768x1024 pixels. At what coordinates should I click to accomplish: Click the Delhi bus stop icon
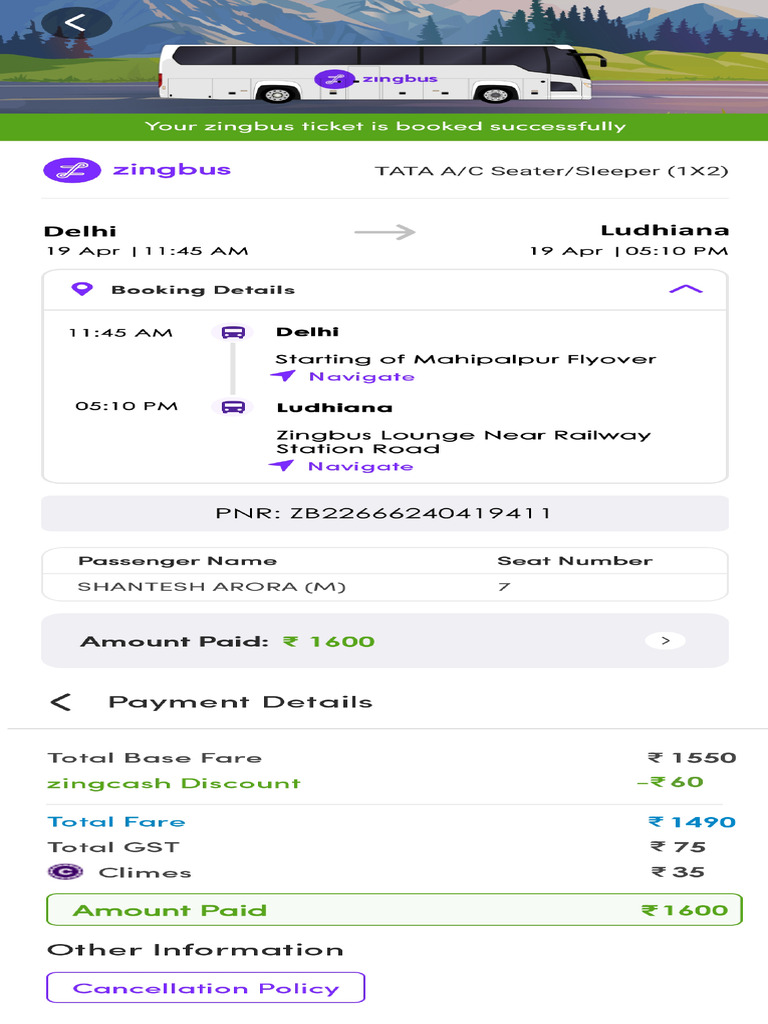(x=233, y=333)
